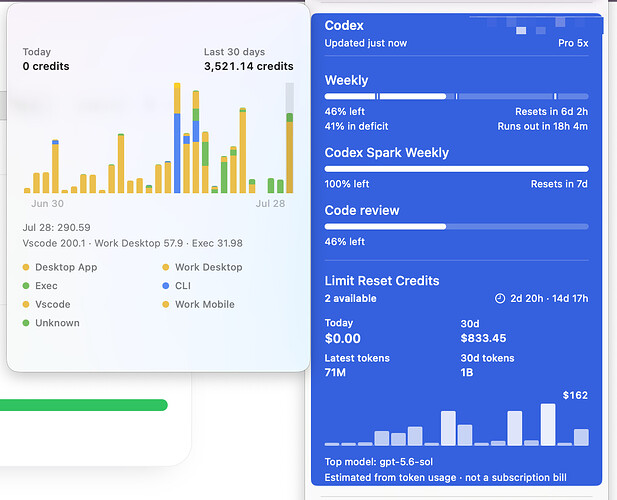Click the green Exec legend dot
This screenshot has width=617, height=500.
[26, 286]
